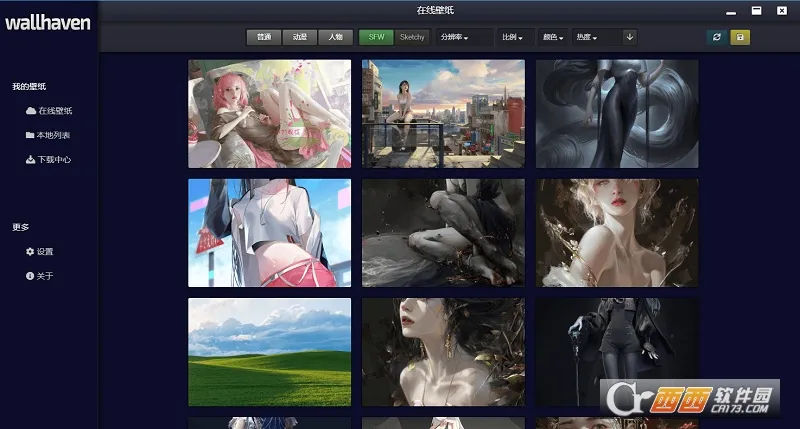The image size is (800, 429).
Task: Open the green grass field wallpaper thumbnail
Action: pos(269,351)
